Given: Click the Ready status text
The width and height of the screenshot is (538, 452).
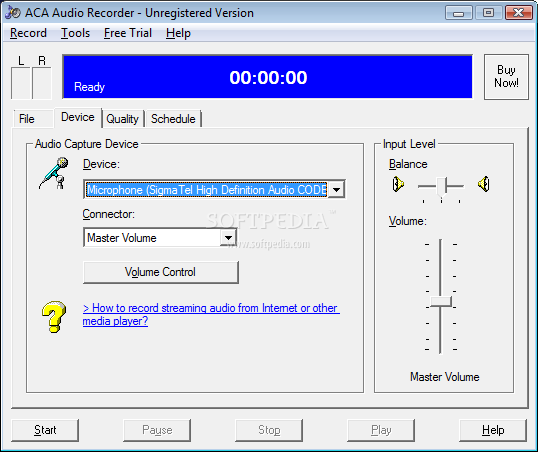Looking at the screenshot, I should point(89,87).
